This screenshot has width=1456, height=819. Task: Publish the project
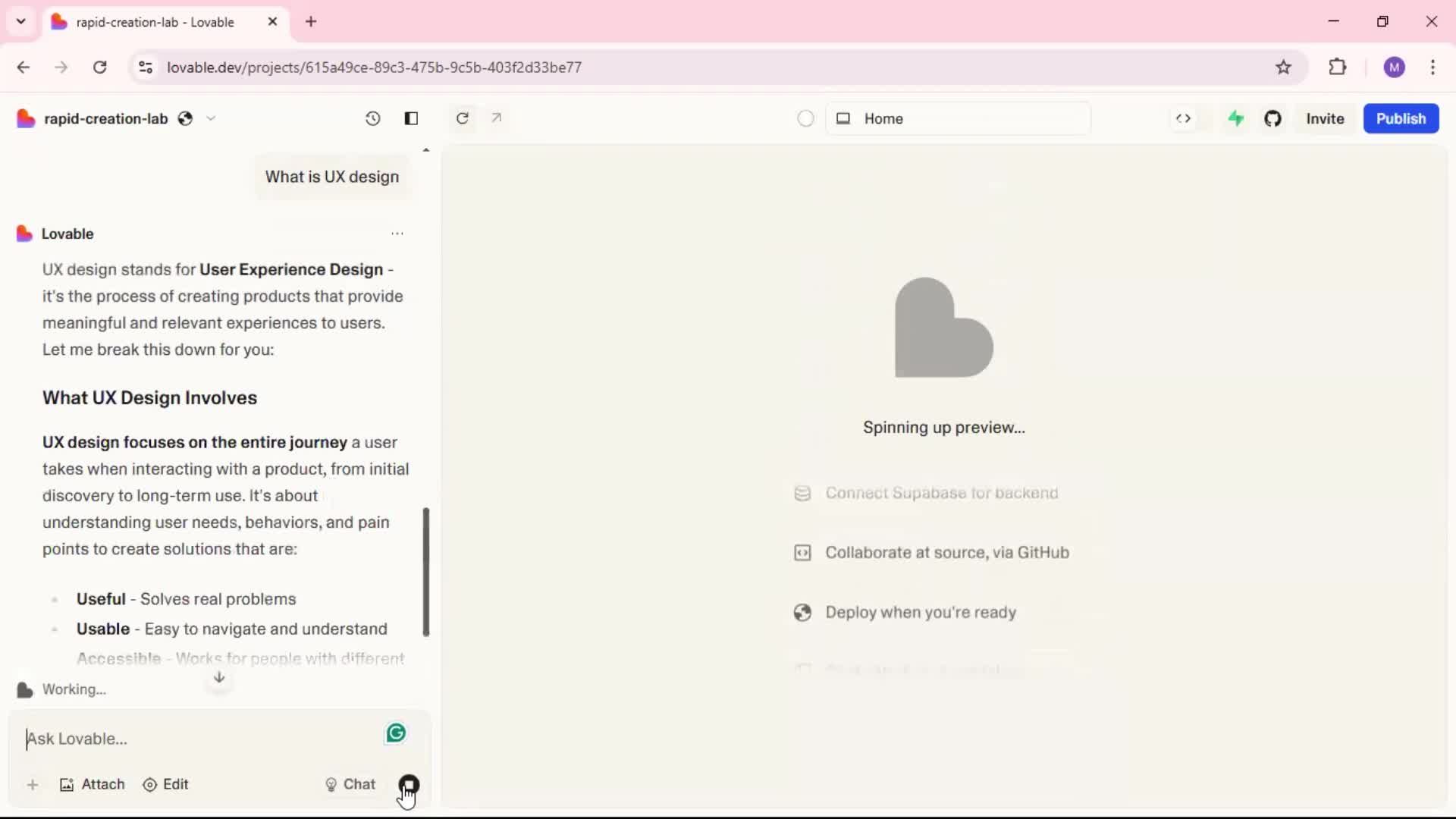point(1401,118)
